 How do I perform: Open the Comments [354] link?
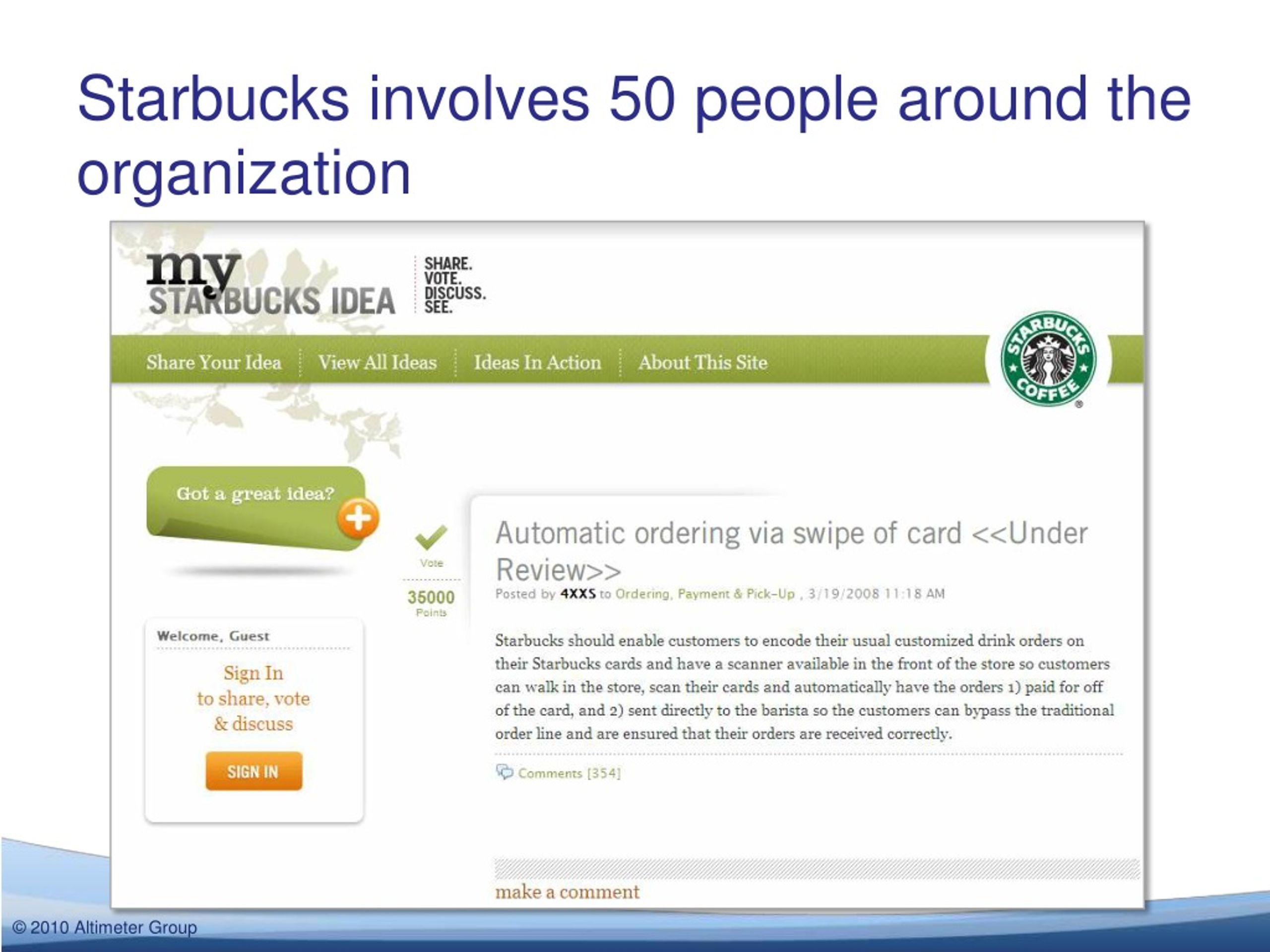[x=569, y=773]
